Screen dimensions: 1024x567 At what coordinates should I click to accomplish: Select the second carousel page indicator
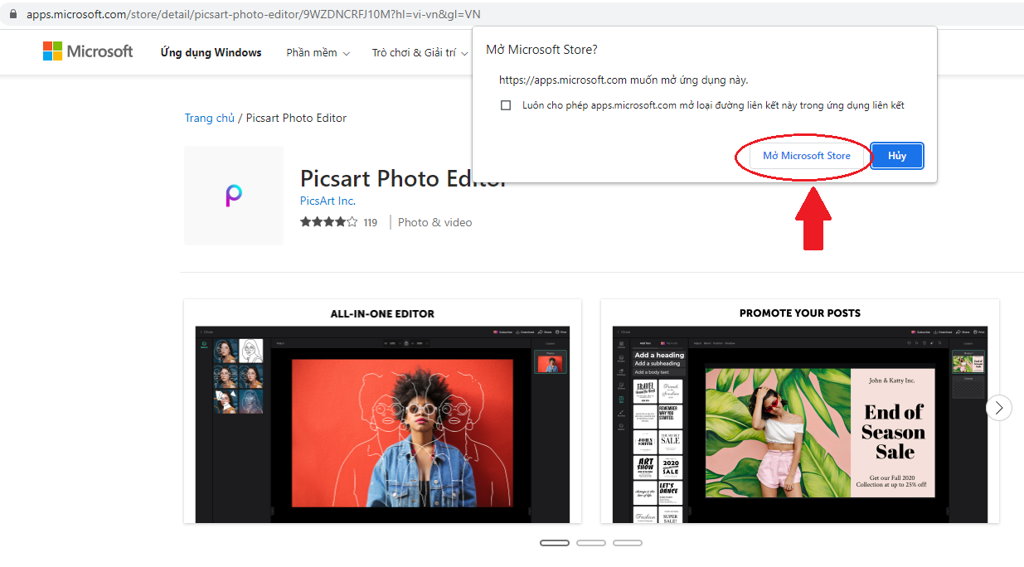point(591,543)
